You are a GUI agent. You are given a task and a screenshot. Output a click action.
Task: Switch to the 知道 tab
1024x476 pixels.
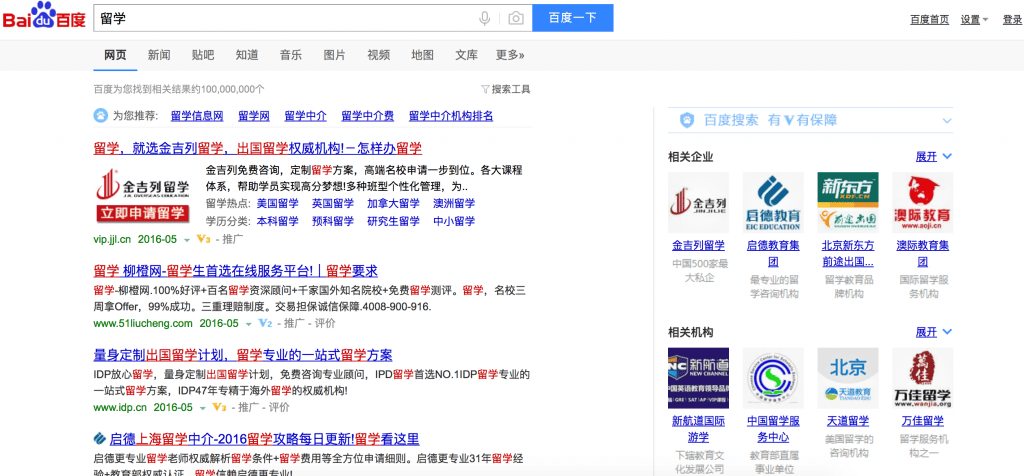pyautogui.click(x=247, y=55)
